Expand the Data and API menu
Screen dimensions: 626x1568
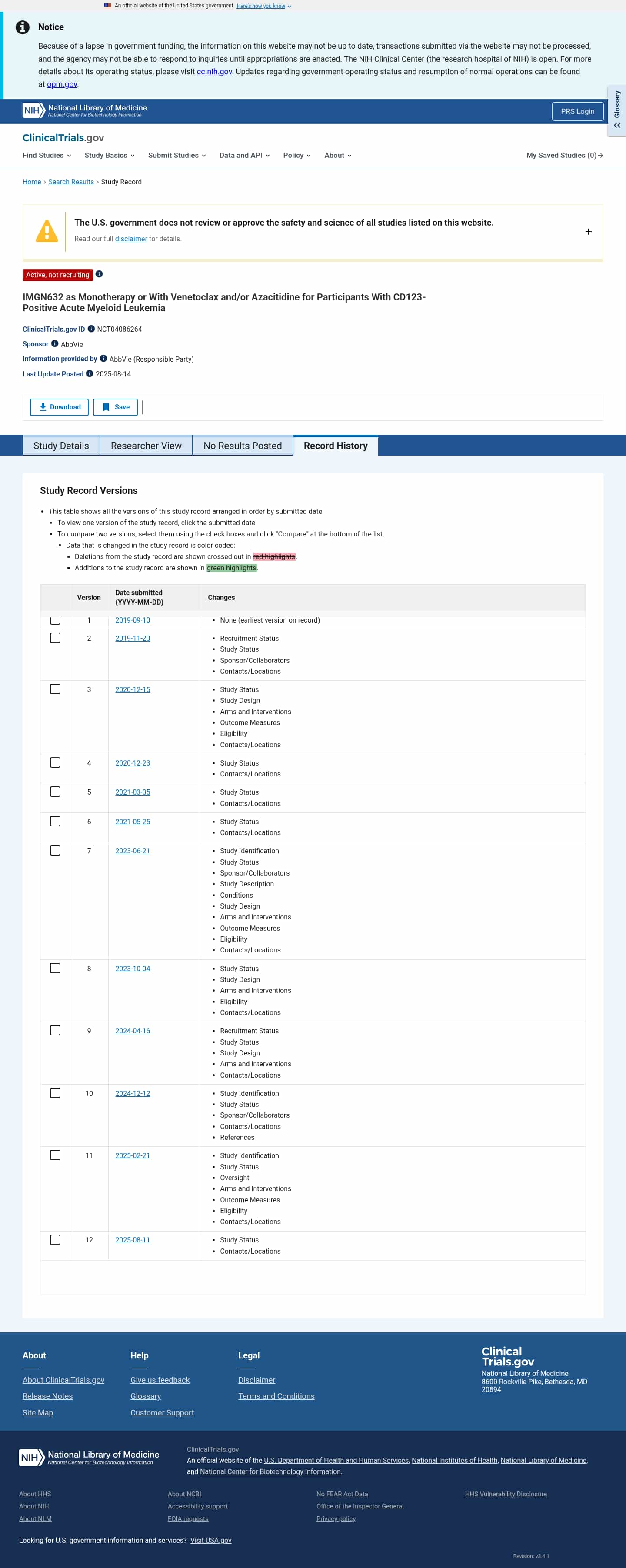pyautogui.click(x=243, y=155)
